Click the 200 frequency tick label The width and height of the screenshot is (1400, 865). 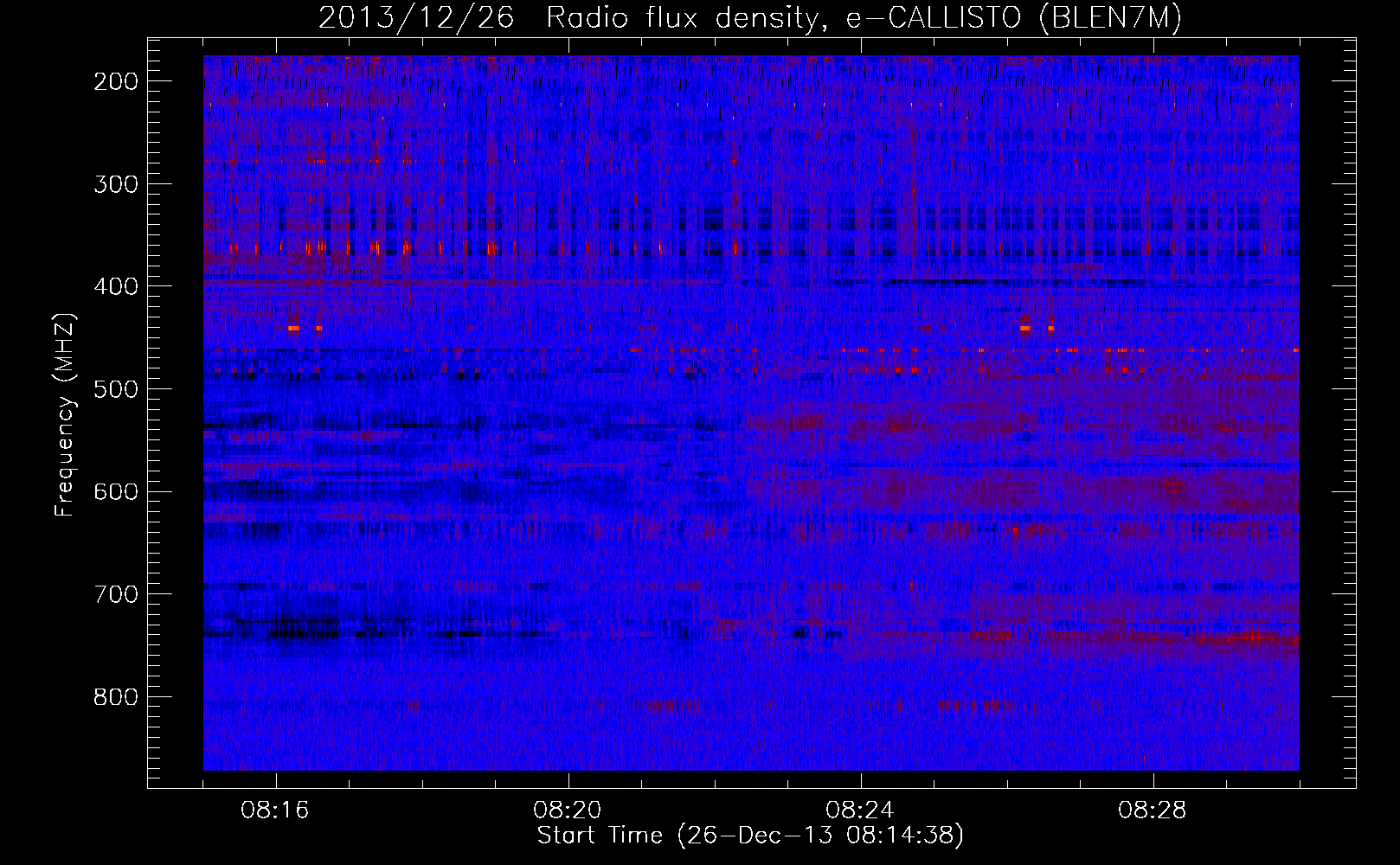(115, 81)
